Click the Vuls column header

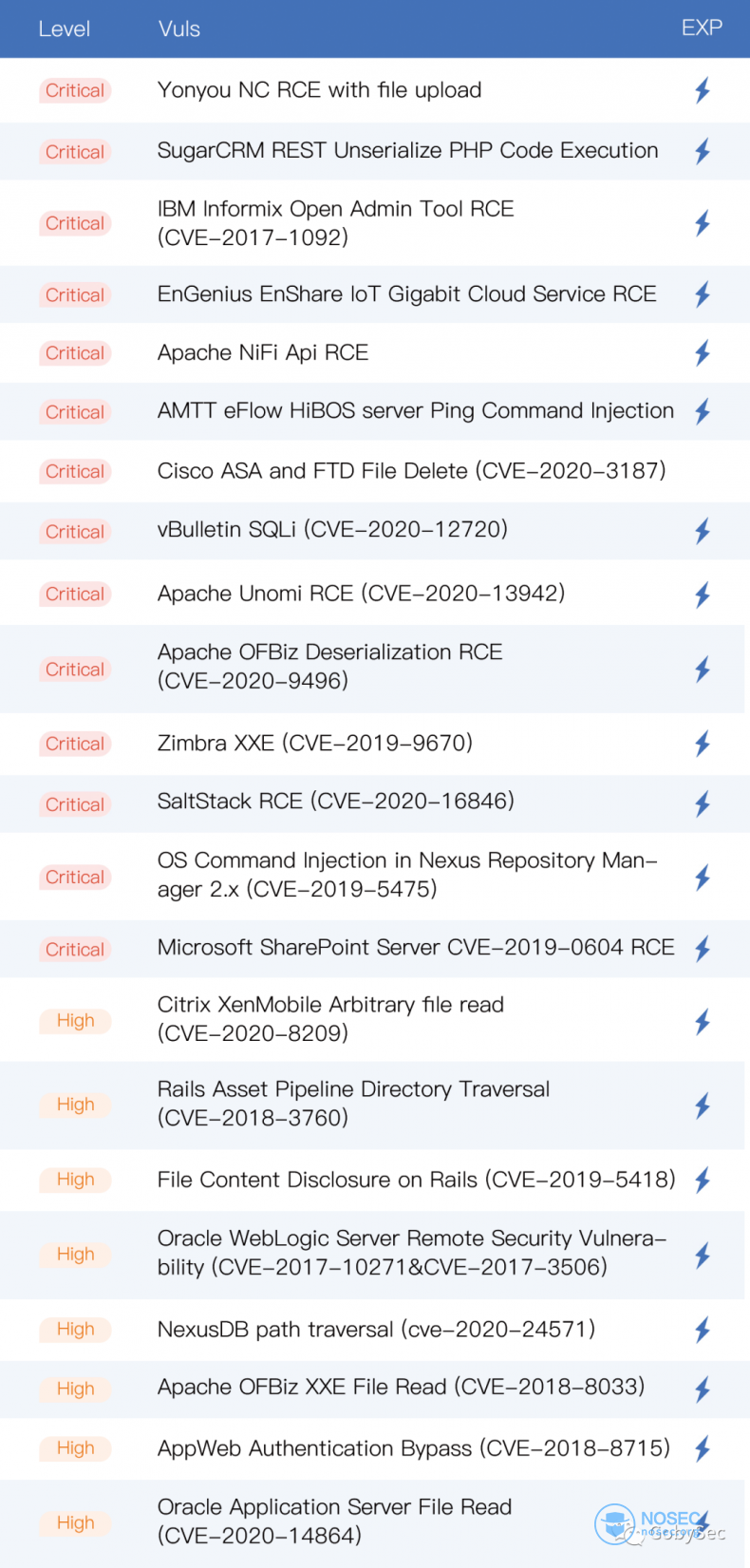click(x=179, y=28)
